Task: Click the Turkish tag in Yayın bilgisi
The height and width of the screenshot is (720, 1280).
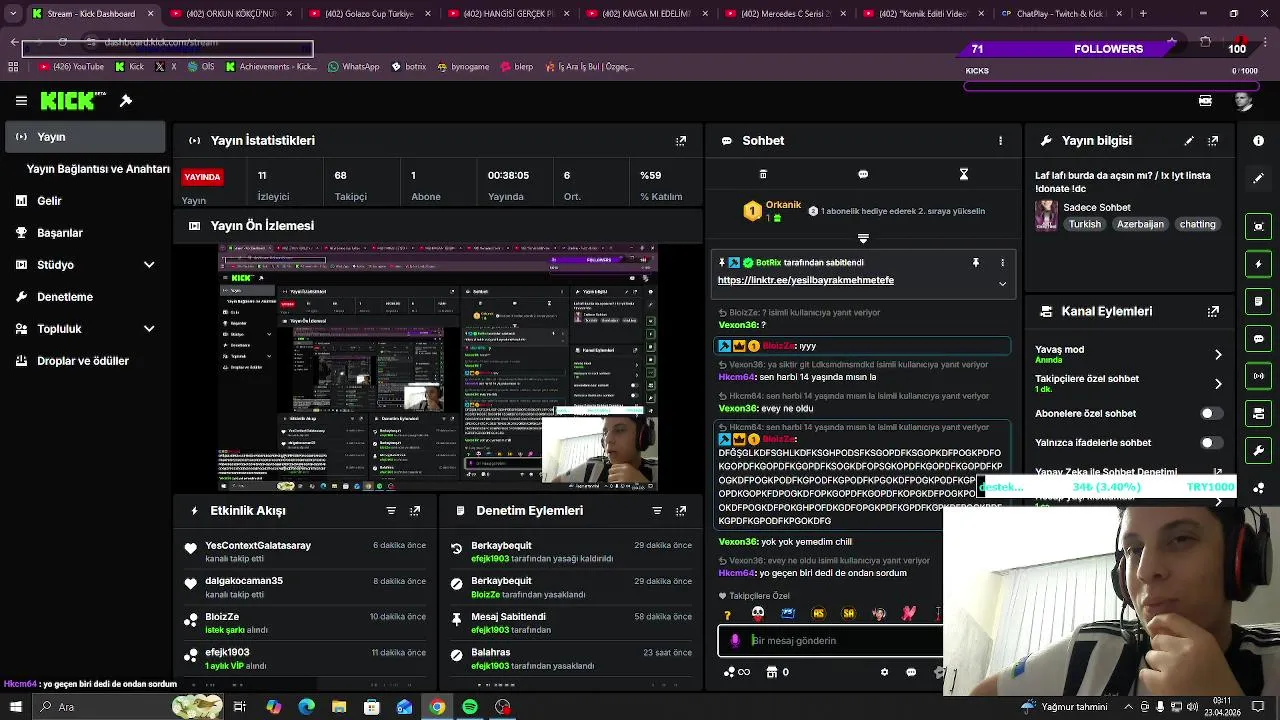Action: pos(1084,225)
